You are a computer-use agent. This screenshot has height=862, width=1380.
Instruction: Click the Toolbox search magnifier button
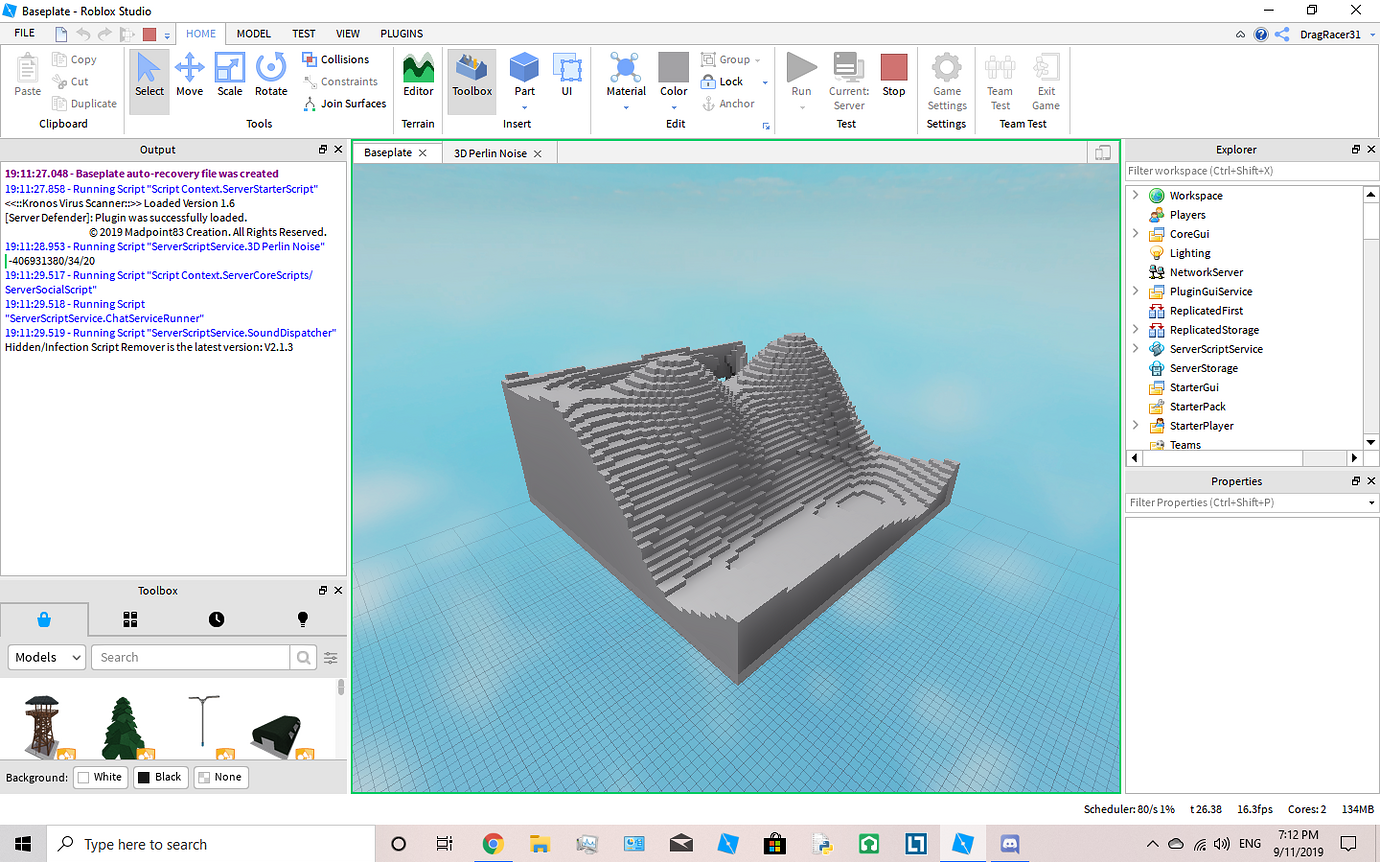(x=303, y=657)
